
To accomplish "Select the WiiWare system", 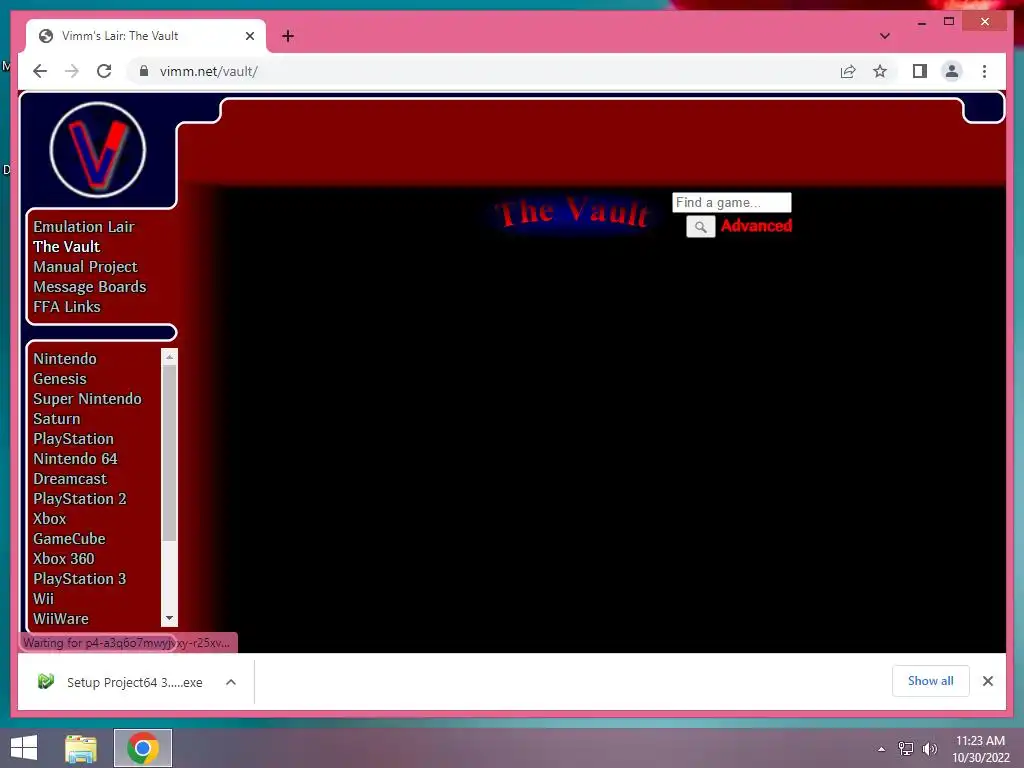I will click(x=61, y=618).
